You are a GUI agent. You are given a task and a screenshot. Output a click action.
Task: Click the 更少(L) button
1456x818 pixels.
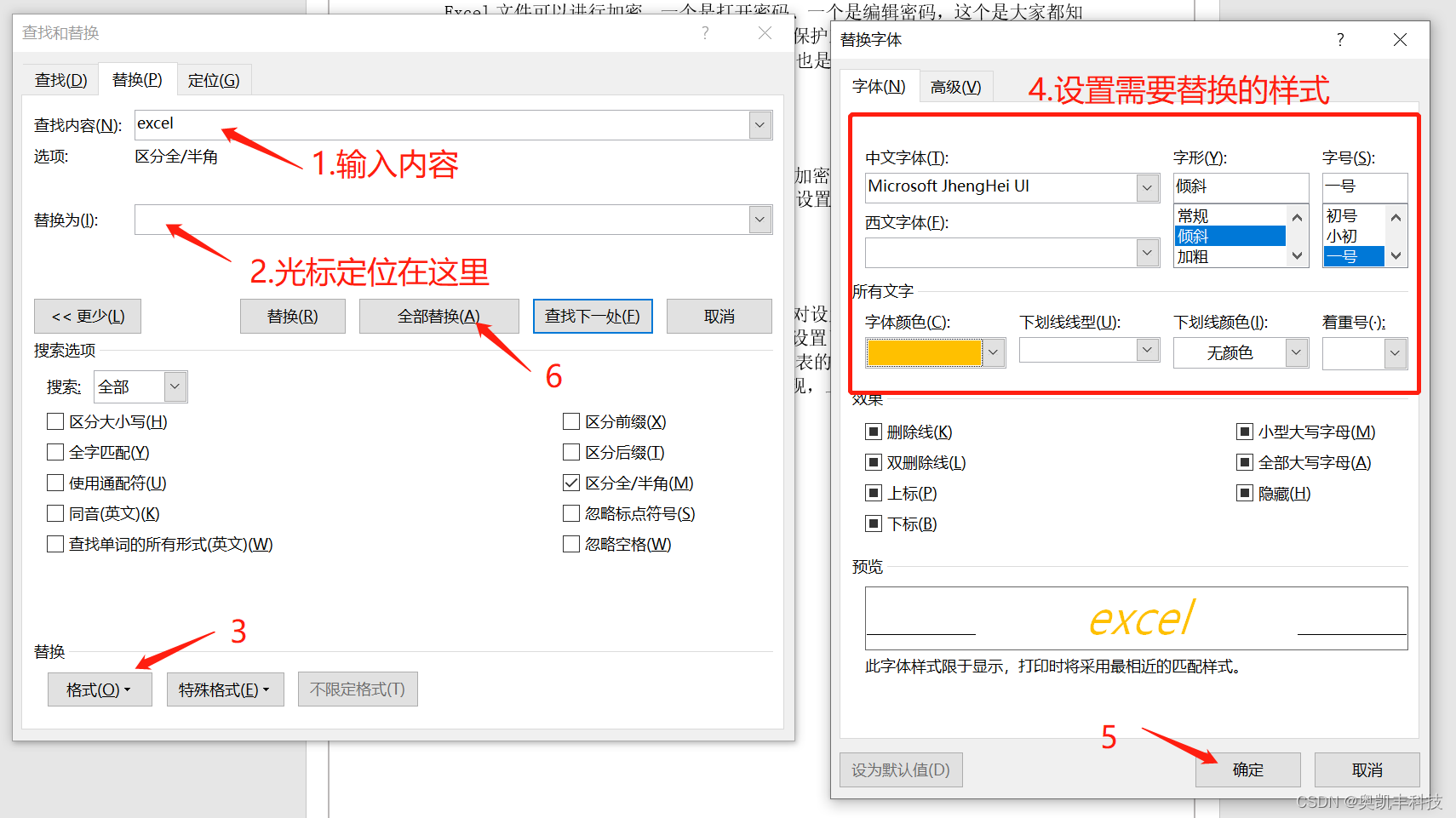coord(88,317)
